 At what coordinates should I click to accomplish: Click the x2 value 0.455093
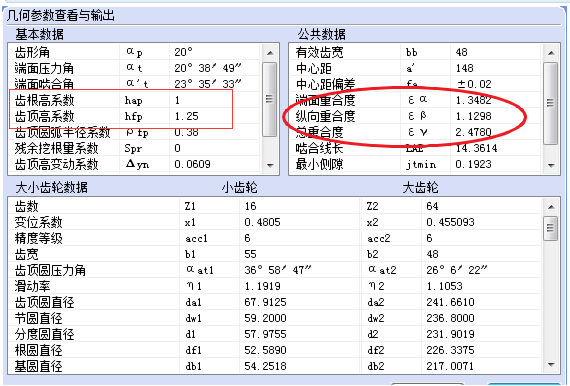pyautogui.click(x=450, y=222)
